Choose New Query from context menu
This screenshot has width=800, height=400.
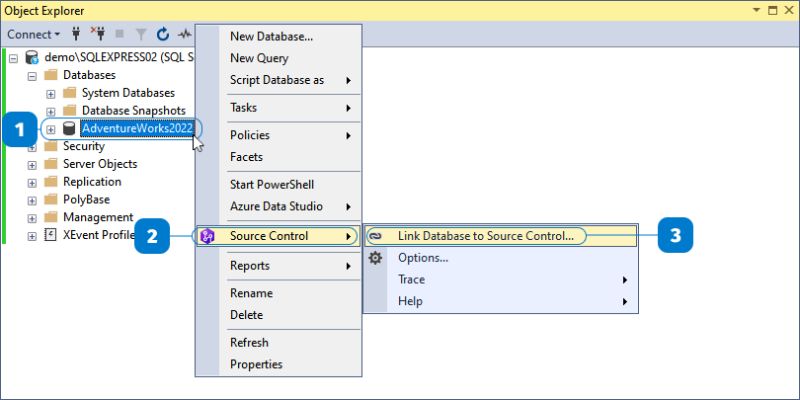coord(279,58)
